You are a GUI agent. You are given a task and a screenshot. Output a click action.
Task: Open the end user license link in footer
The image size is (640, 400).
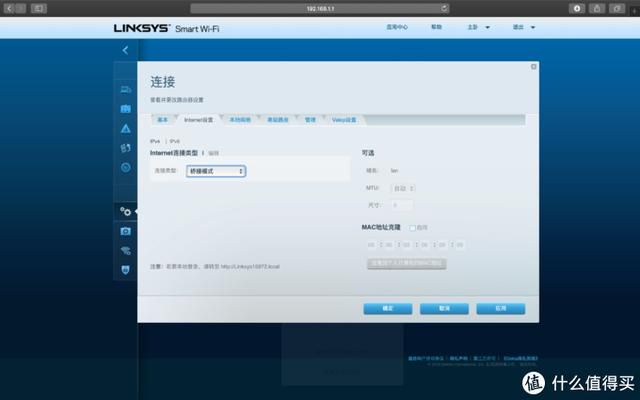coord(426,358)
